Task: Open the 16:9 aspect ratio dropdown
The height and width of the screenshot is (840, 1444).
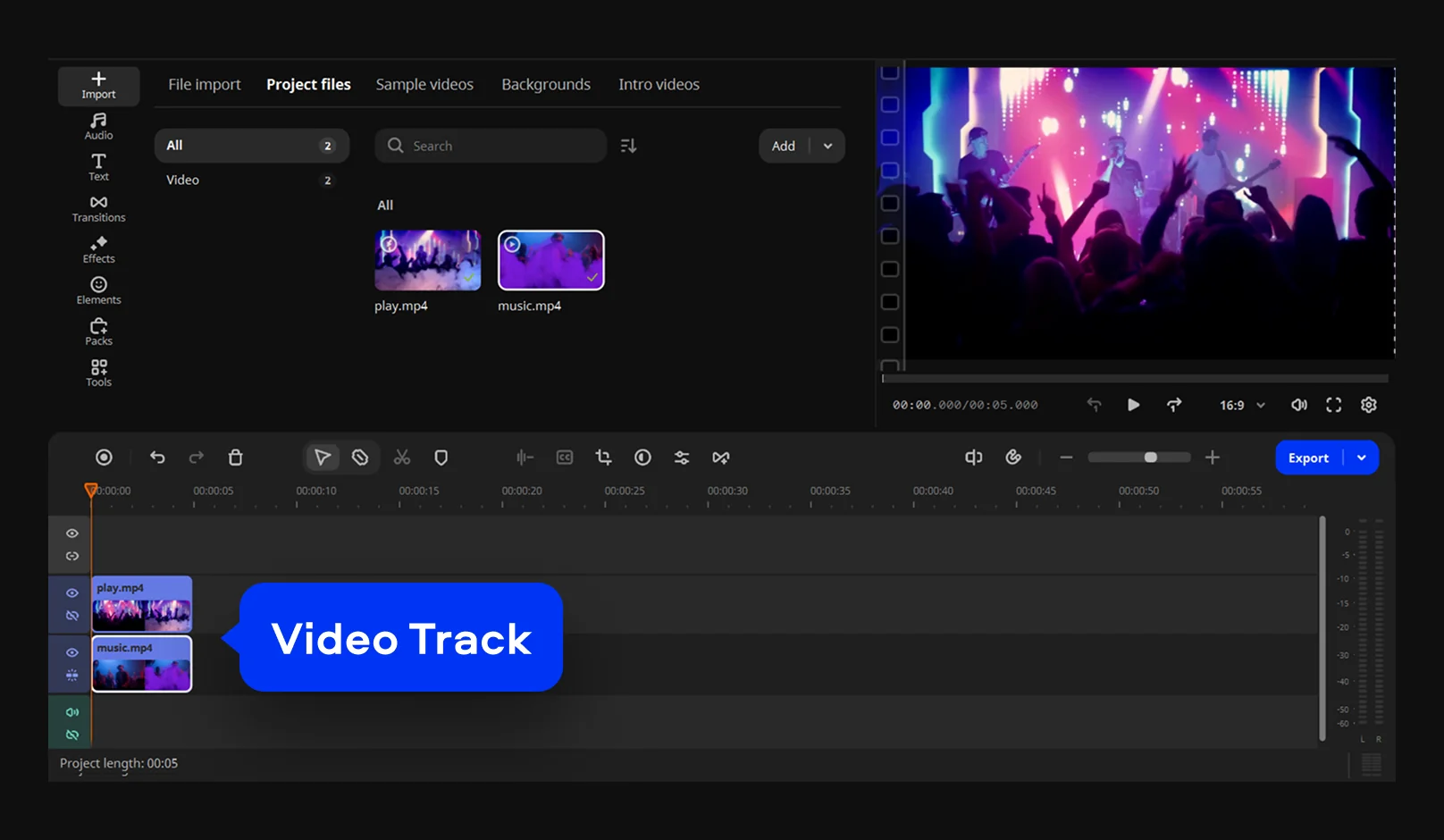Action: point(1242,405)
